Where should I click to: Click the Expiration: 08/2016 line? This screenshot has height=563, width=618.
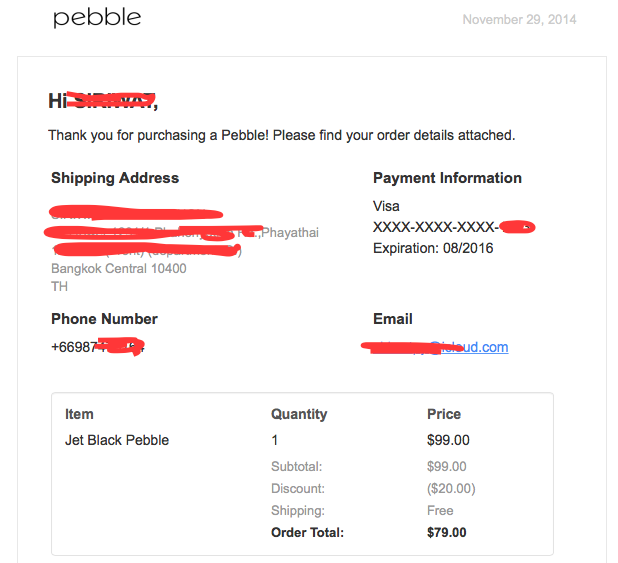pyautogui.click(x=433, y=248)
